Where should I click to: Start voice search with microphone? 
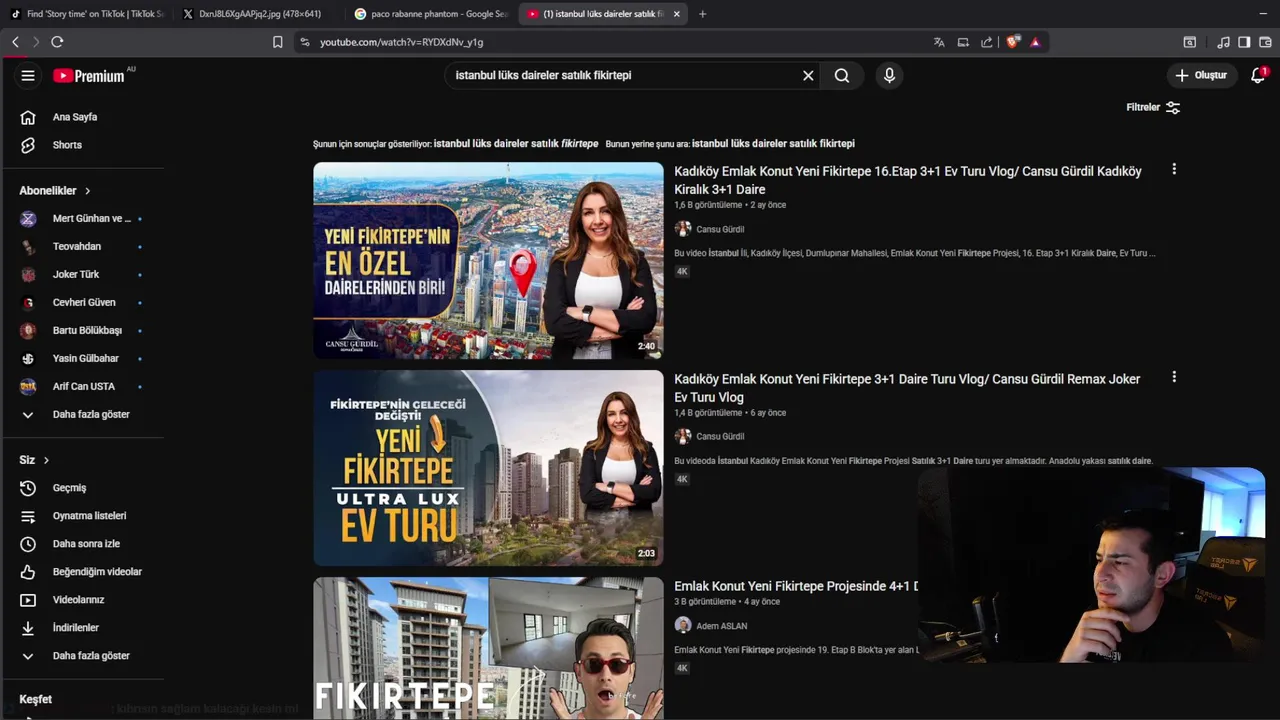[x=889, y=76]
